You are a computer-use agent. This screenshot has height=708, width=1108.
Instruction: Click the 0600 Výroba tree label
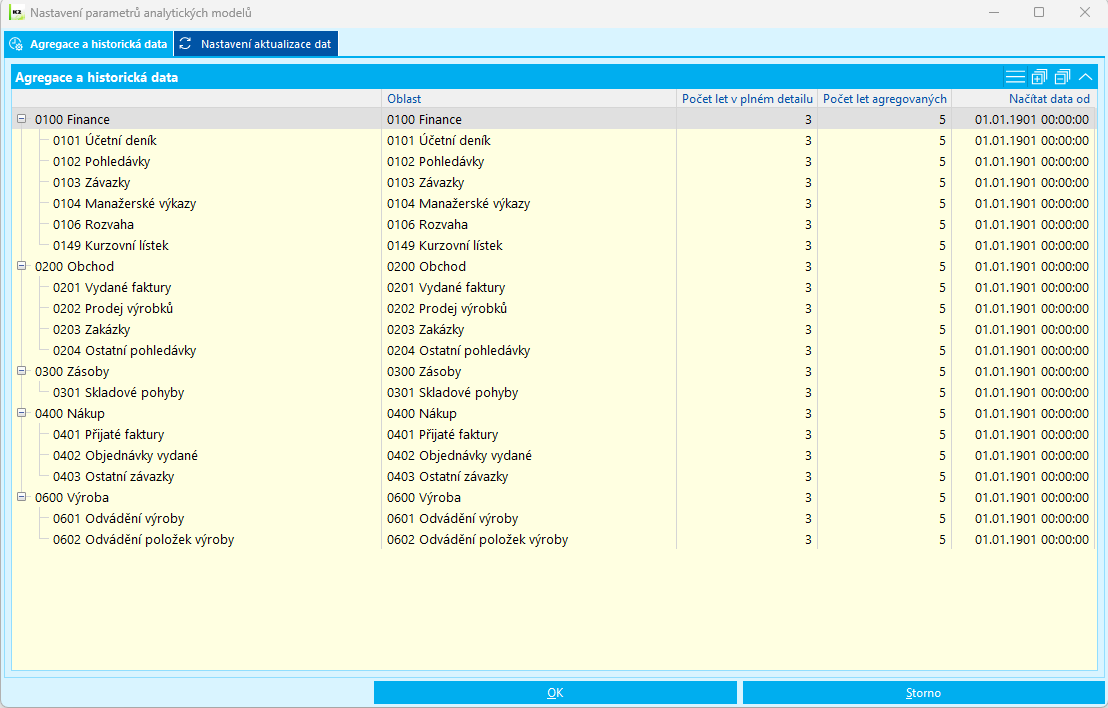(71, 497)
